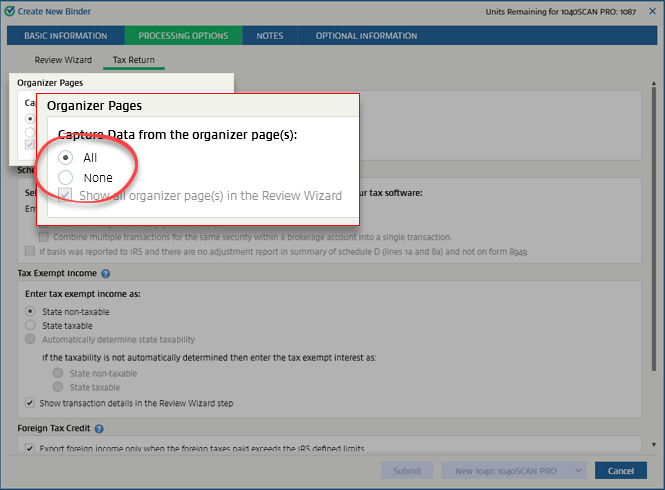The image size is (665, 490).
Task: Open the Optional Information tab
Action: point(366,36)
